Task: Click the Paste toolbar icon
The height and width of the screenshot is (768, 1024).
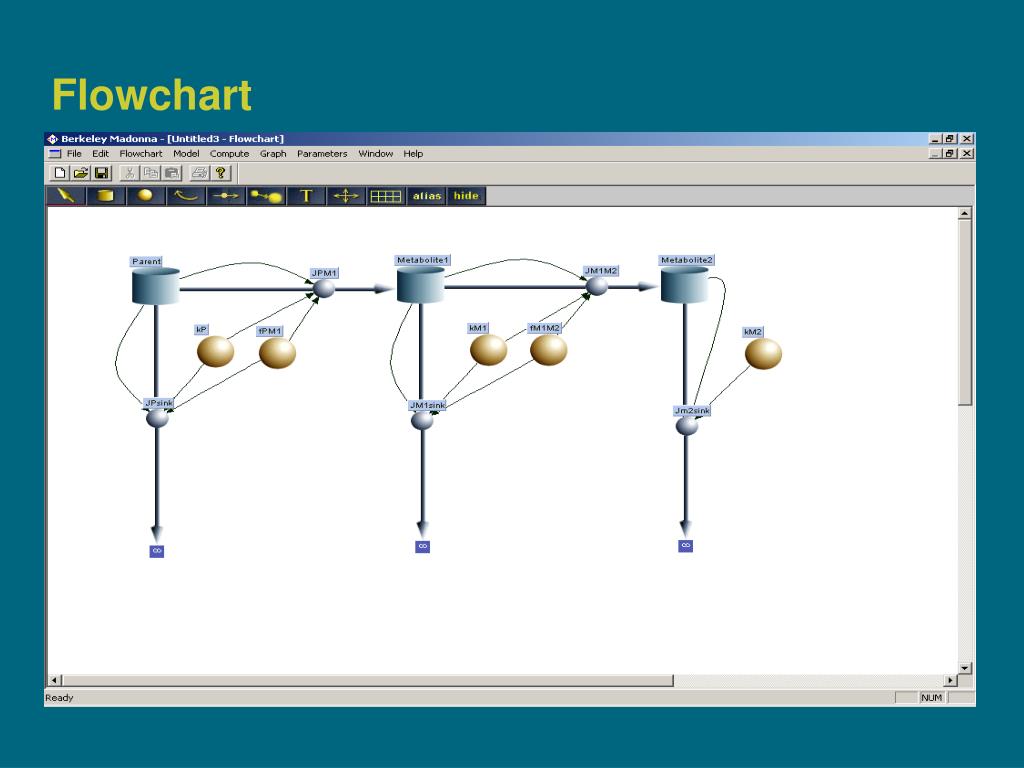Action: coord(172,173)
